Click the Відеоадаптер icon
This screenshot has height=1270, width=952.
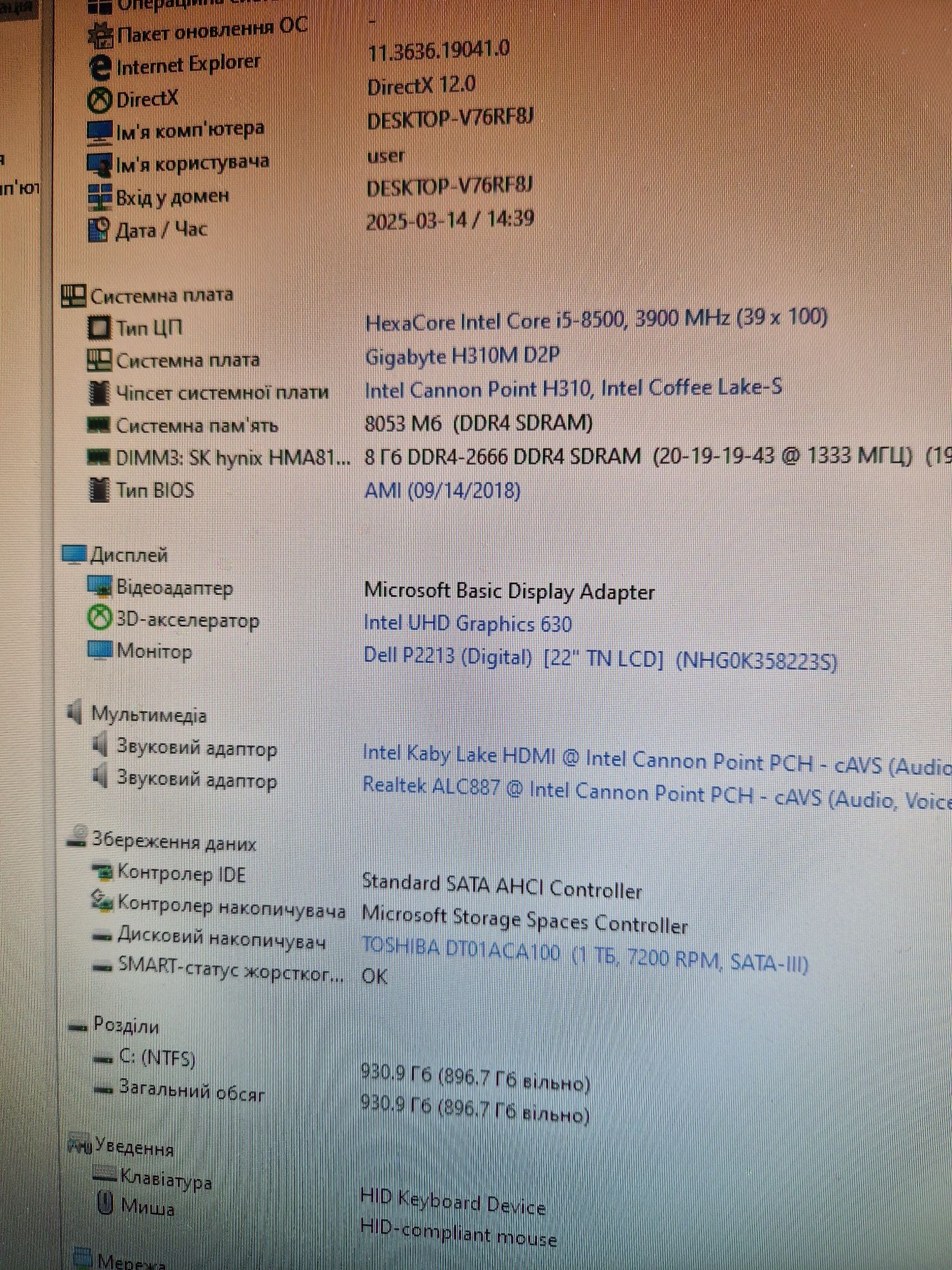(100, 587)
